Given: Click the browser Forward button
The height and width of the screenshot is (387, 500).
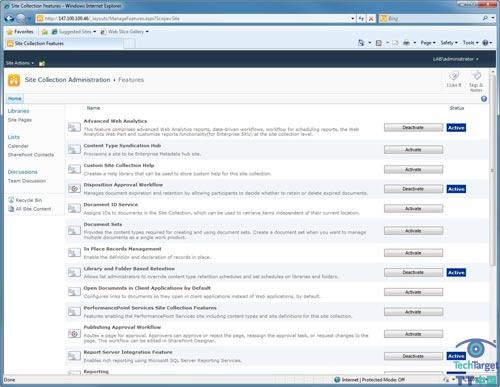Looking at the screenshot, I should coord(21,18).
